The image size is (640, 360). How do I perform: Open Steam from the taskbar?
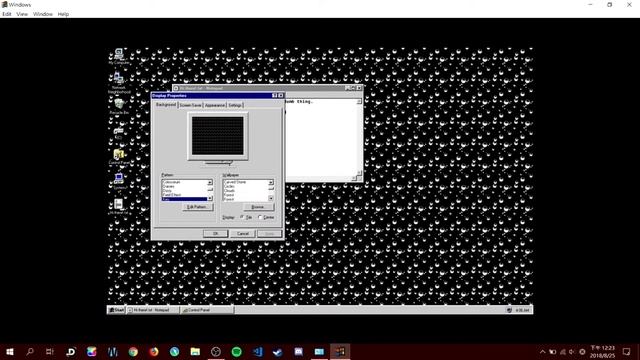[x=278, y=351]
